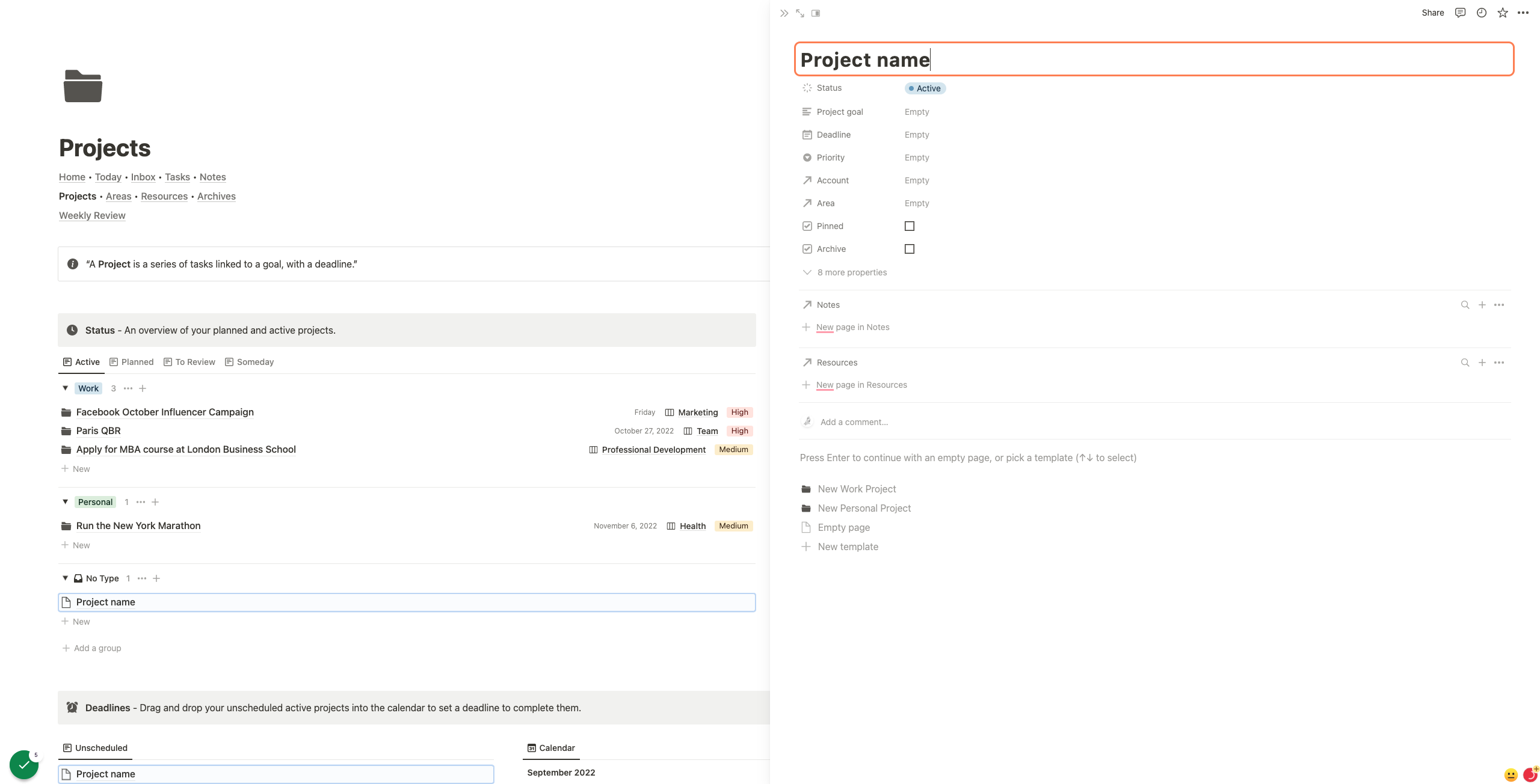Click the Active status tag
The width and height of the screenshot is (1540, 784).
point(925,88)
